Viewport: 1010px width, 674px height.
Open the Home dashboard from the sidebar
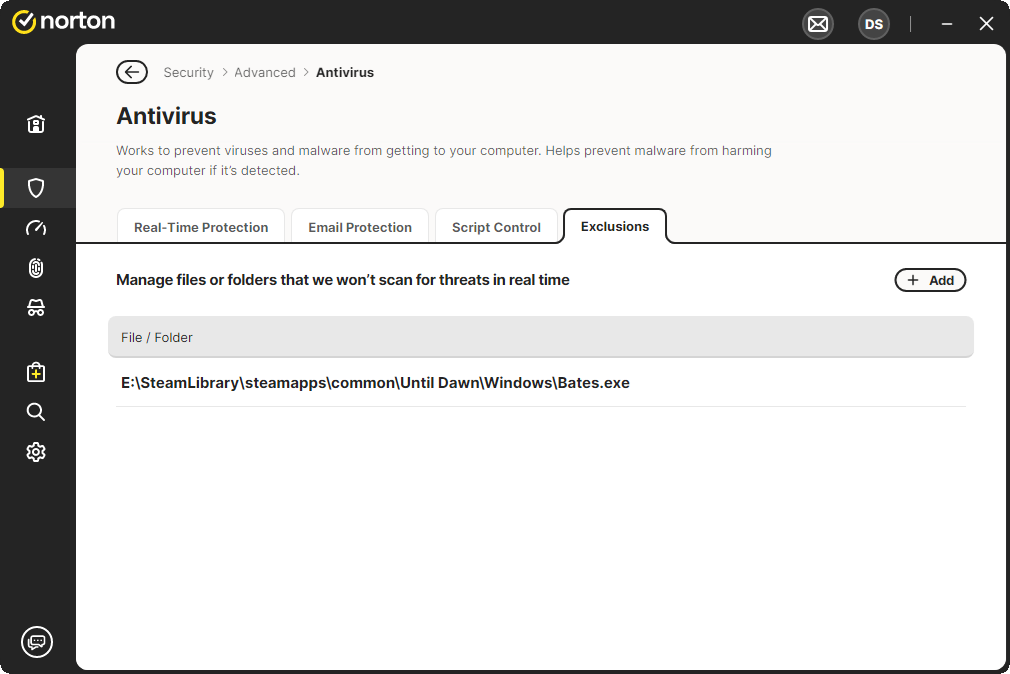tap(36, 124)
